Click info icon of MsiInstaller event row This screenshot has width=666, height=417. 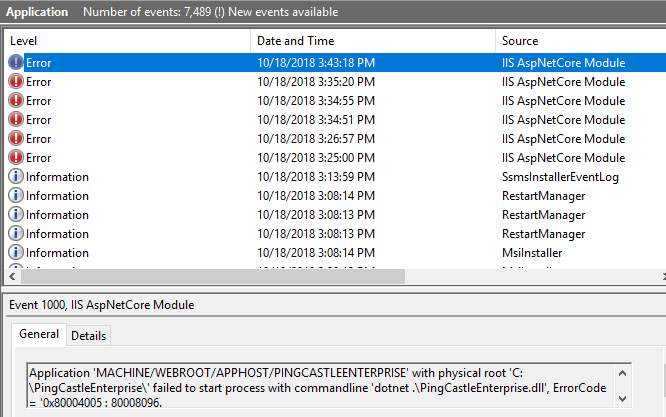click(16, 252)
